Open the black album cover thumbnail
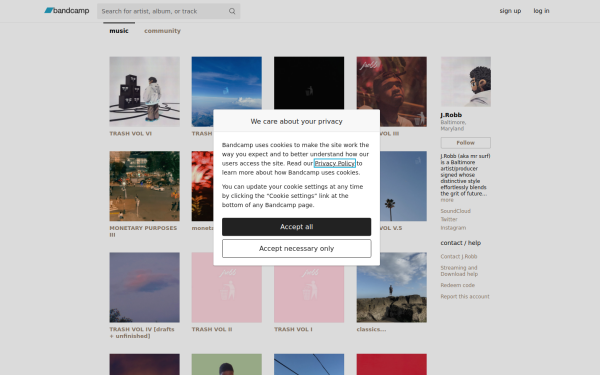This screenshot has width=600, height=375. click(309, 83)
